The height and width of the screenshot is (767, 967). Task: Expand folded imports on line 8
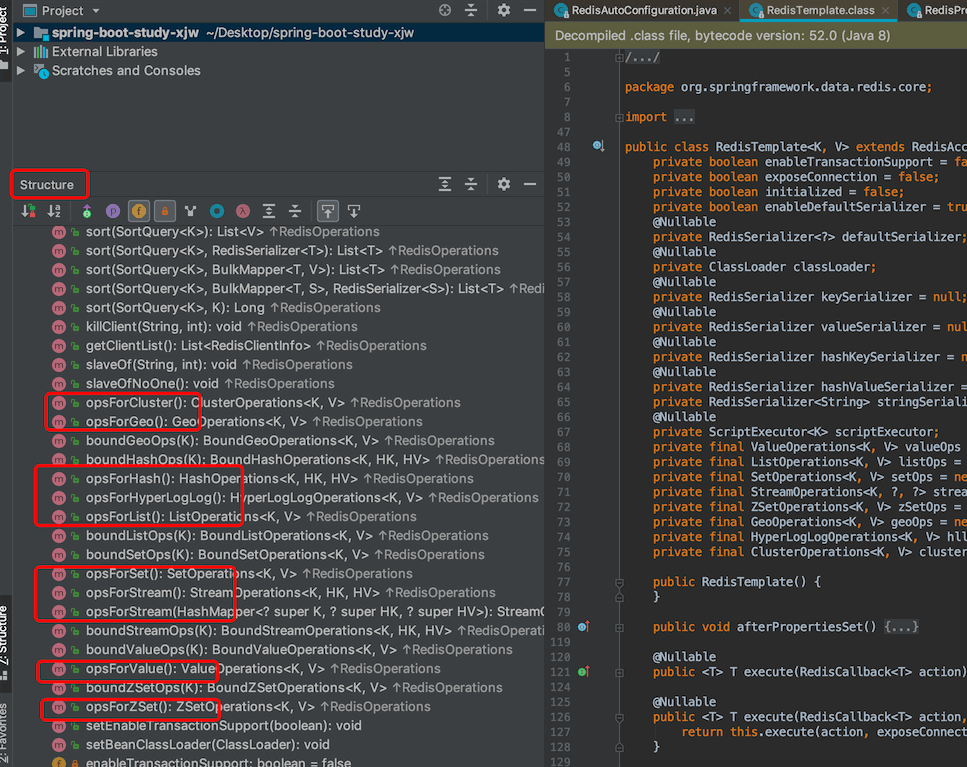[x=619, y=117]
